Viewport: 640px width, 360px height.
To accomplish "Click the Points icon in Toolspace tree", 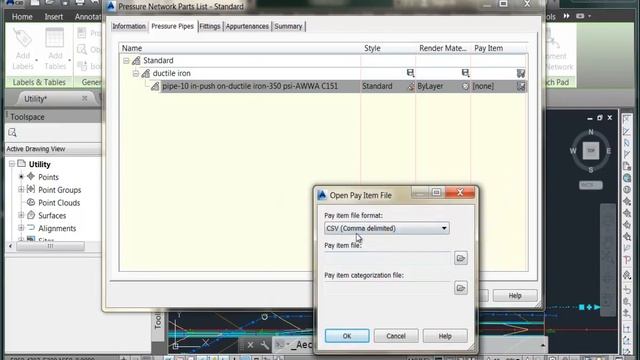I will [x=31, y=176].
